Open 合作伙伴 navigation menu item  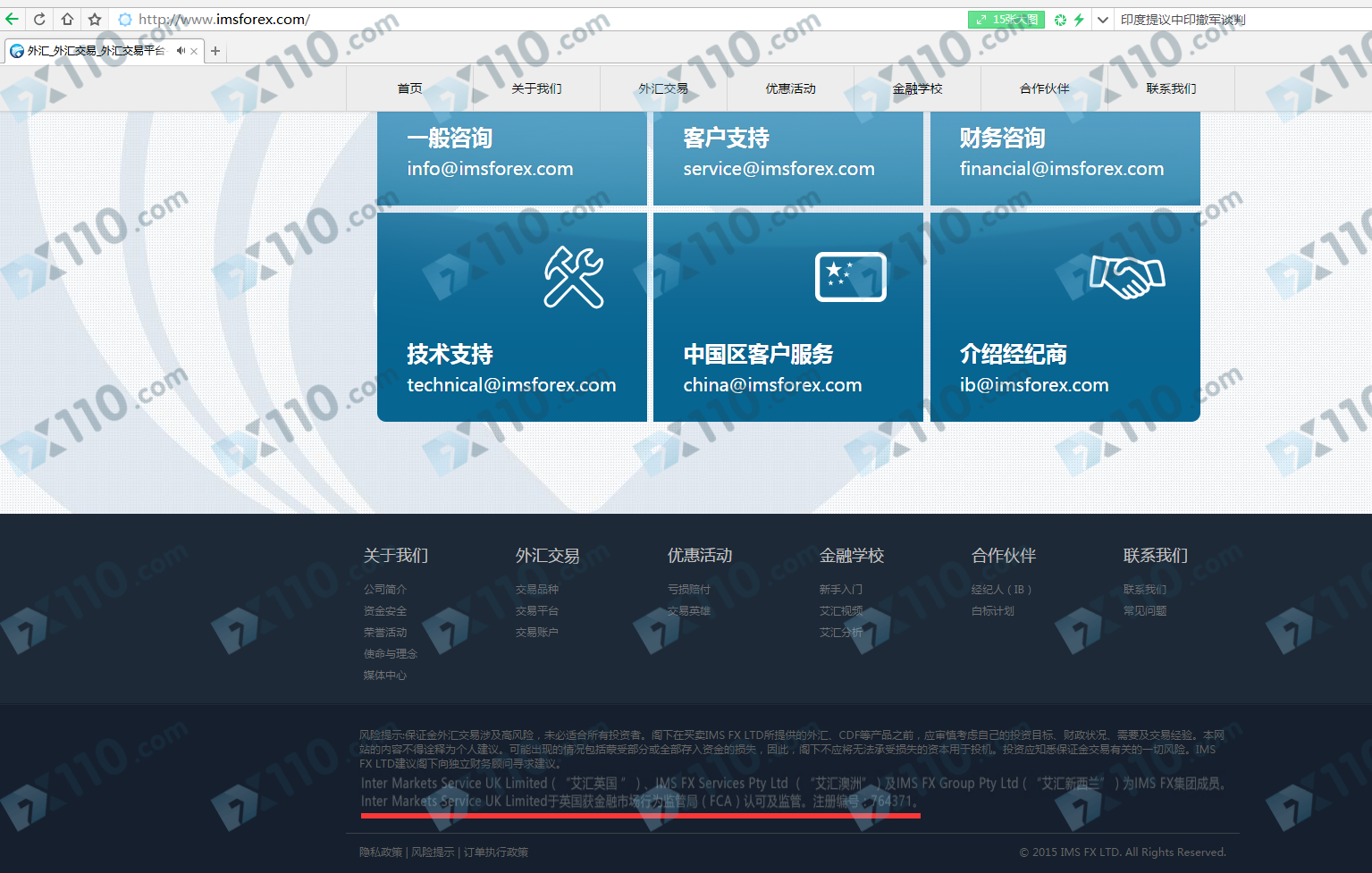pos(1045,88)
